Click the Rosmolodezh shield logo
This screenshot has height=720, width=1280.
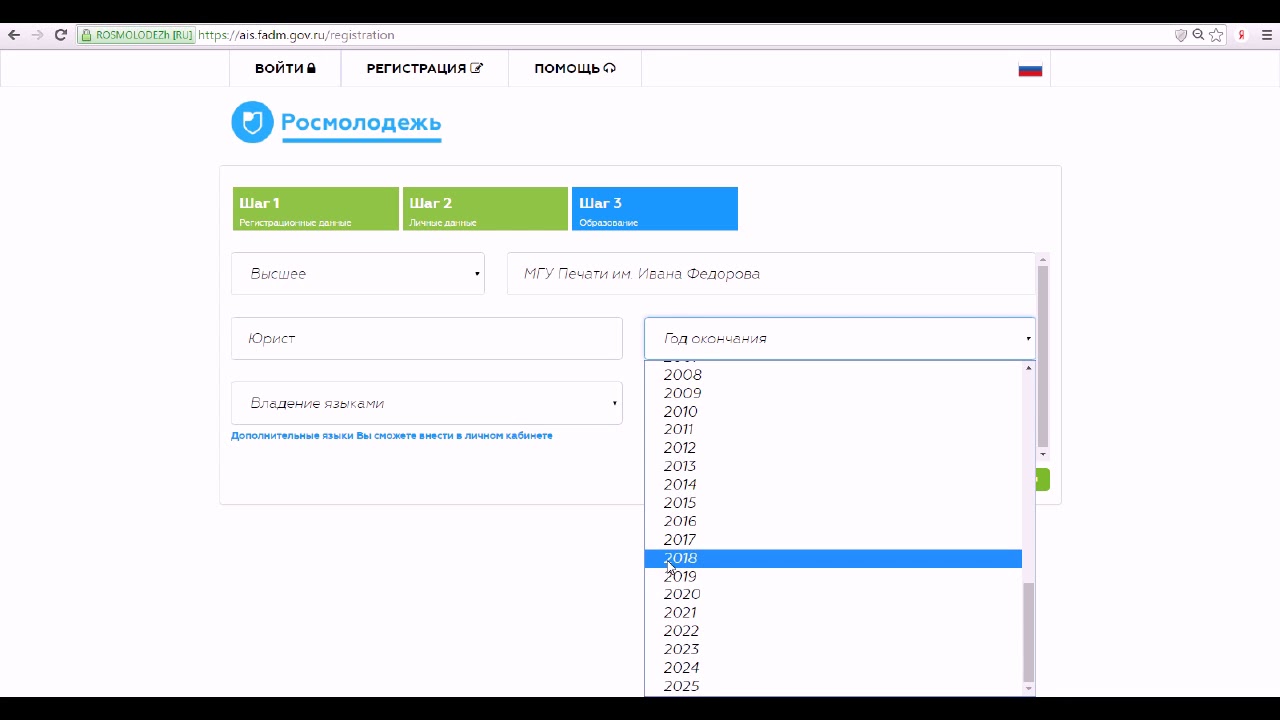click(x=252, y=122)
